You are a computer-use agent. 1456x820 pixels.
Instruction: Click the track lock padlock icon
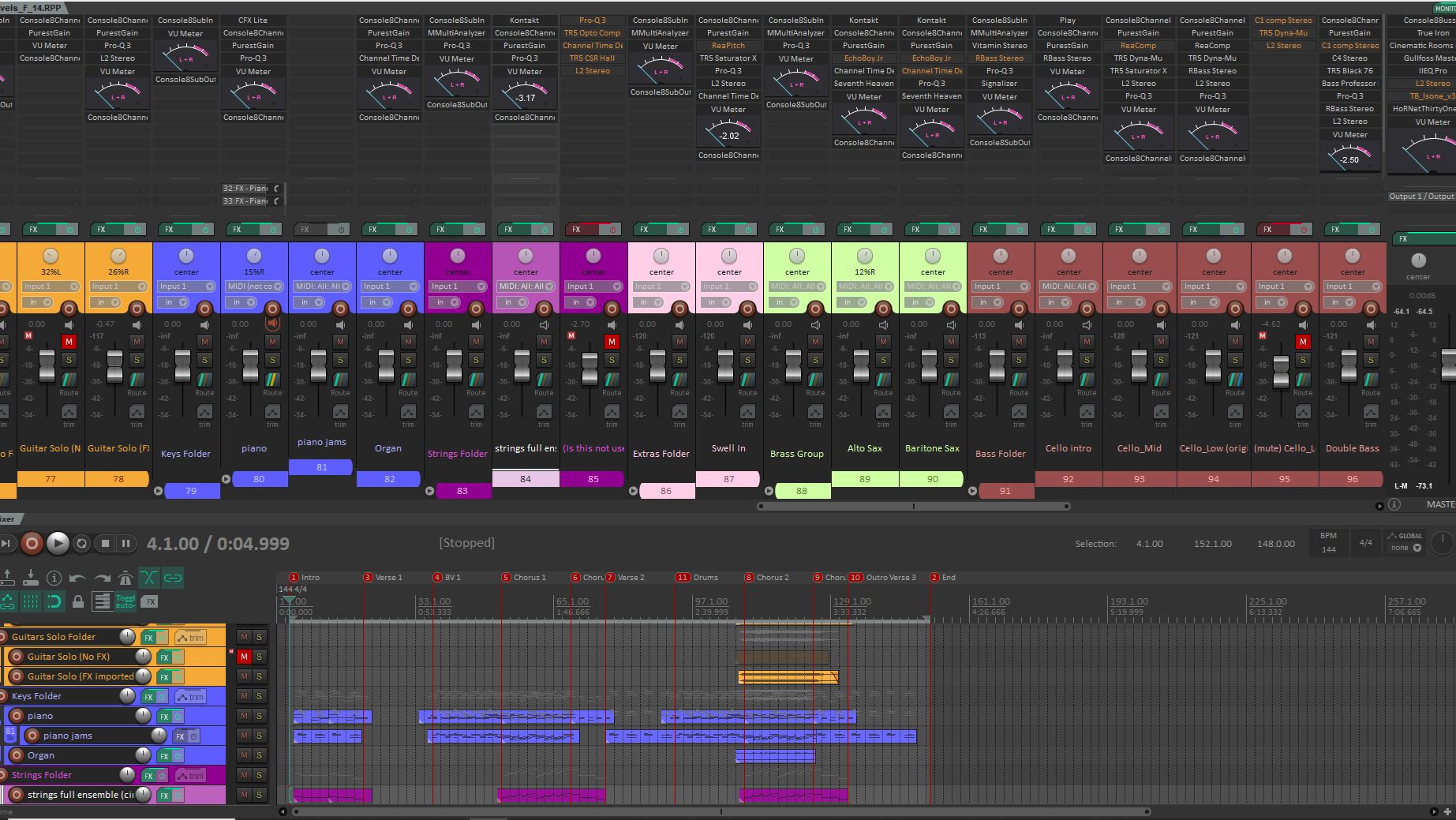click(x=78, y=601)
